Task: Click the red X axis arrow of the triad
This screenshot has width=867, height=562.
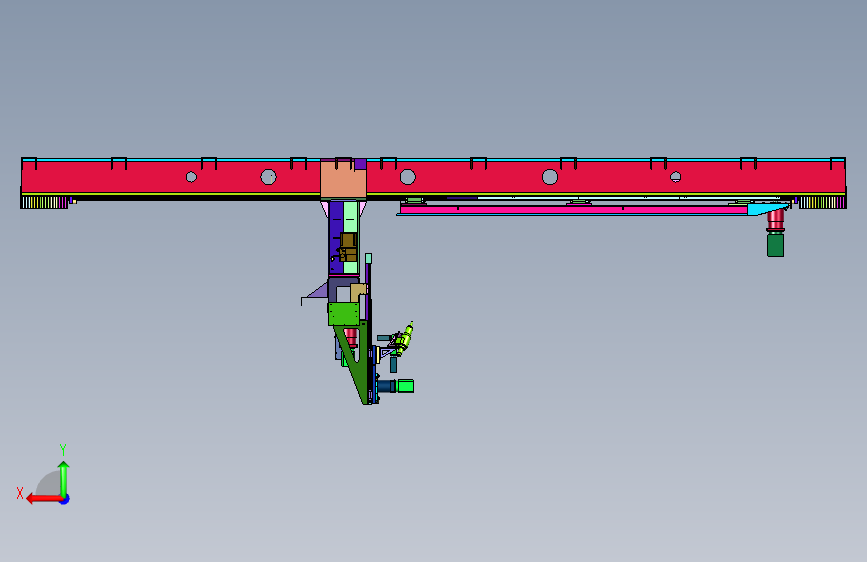Action: tap(44, 499)
